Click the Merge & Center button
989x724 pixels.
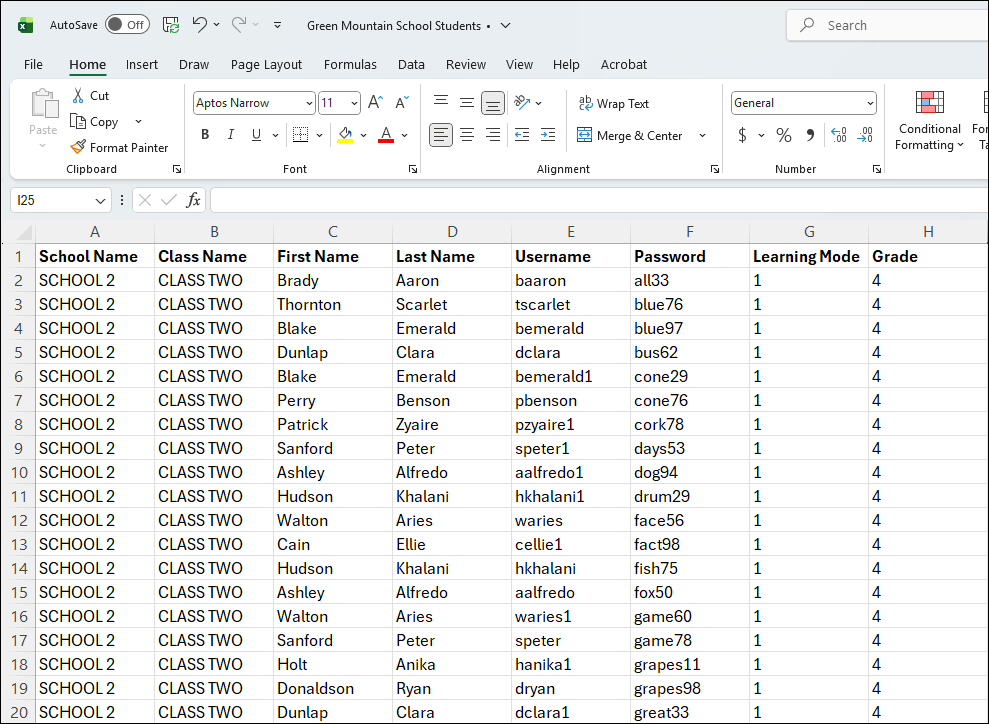click(x=630, y=135)
